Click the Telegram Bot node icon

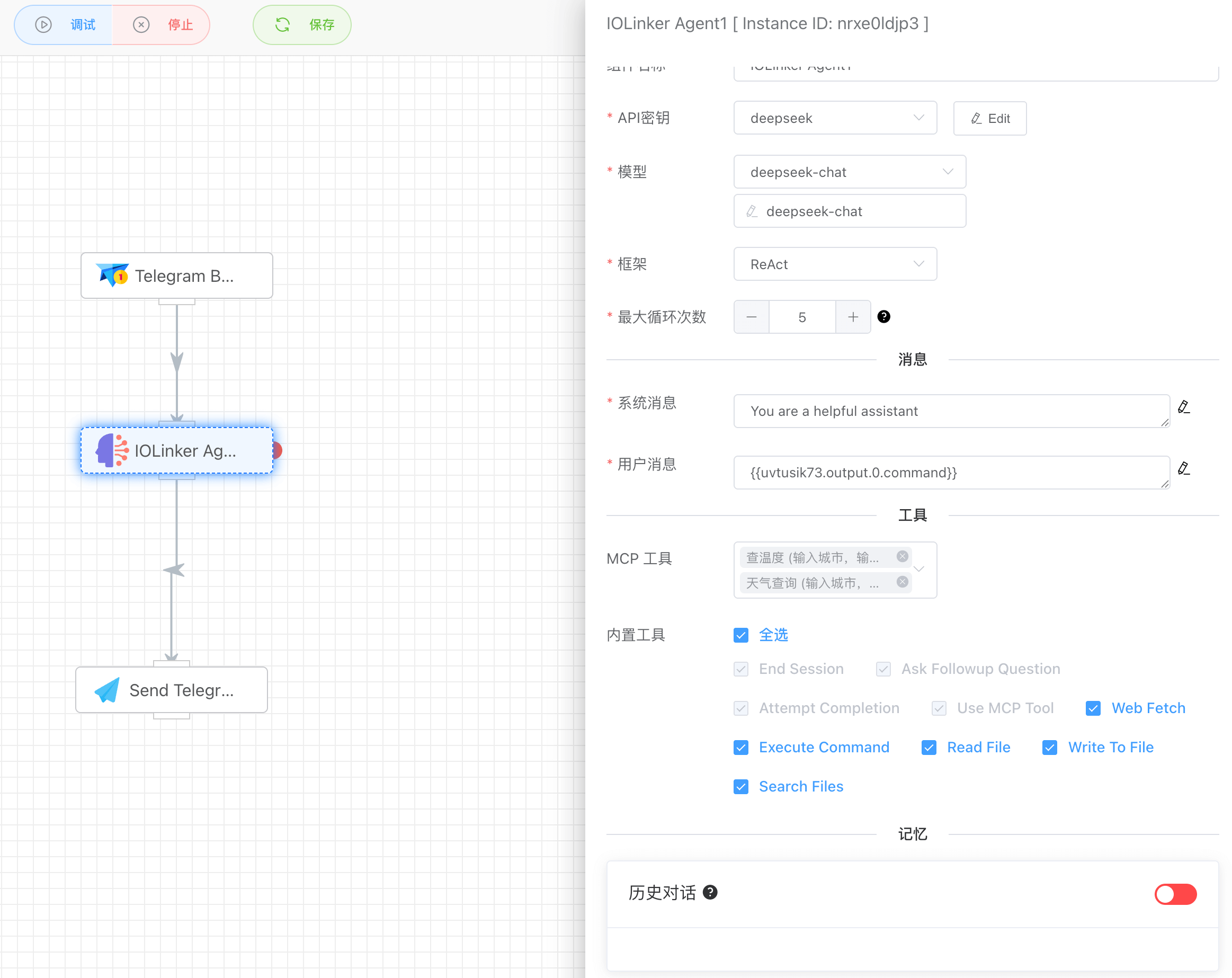point(112,275)
